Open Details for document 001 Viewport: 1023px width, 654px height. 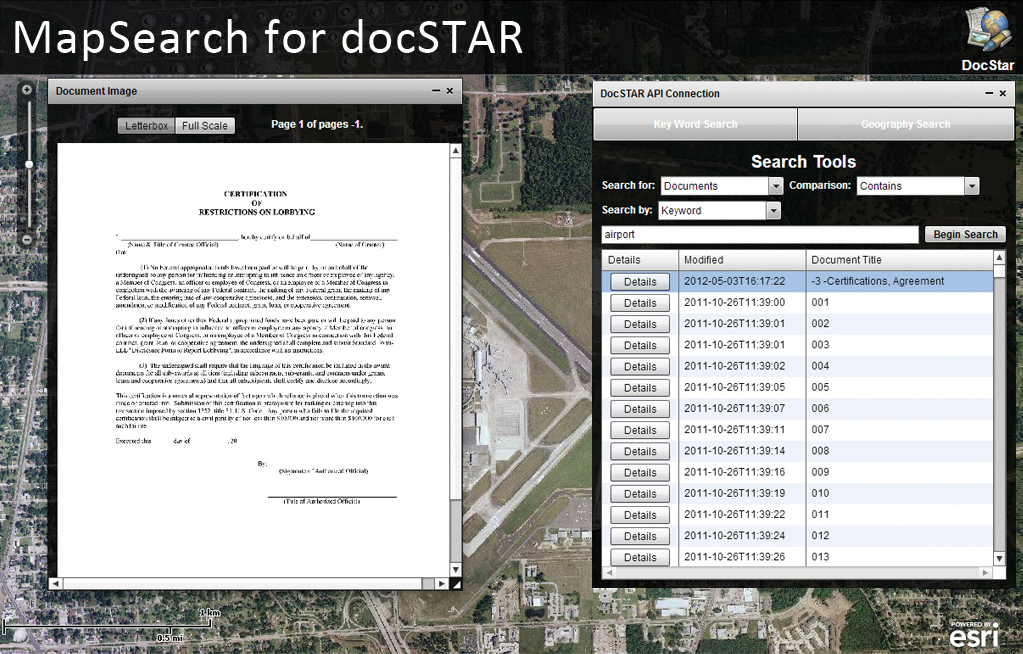click(640, 303)
